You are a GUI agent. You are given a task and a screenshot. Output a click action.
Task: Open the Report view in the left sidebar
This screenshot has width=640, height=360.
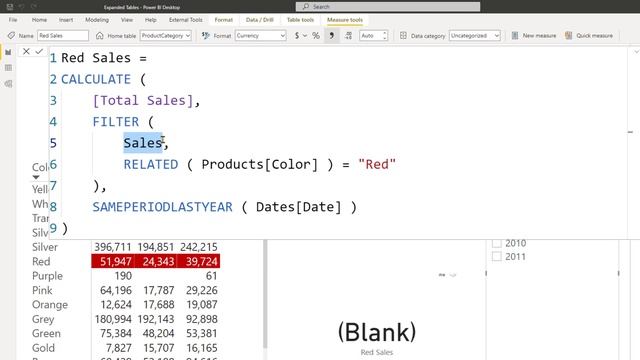pyautogui.click(x=8, y=52)
